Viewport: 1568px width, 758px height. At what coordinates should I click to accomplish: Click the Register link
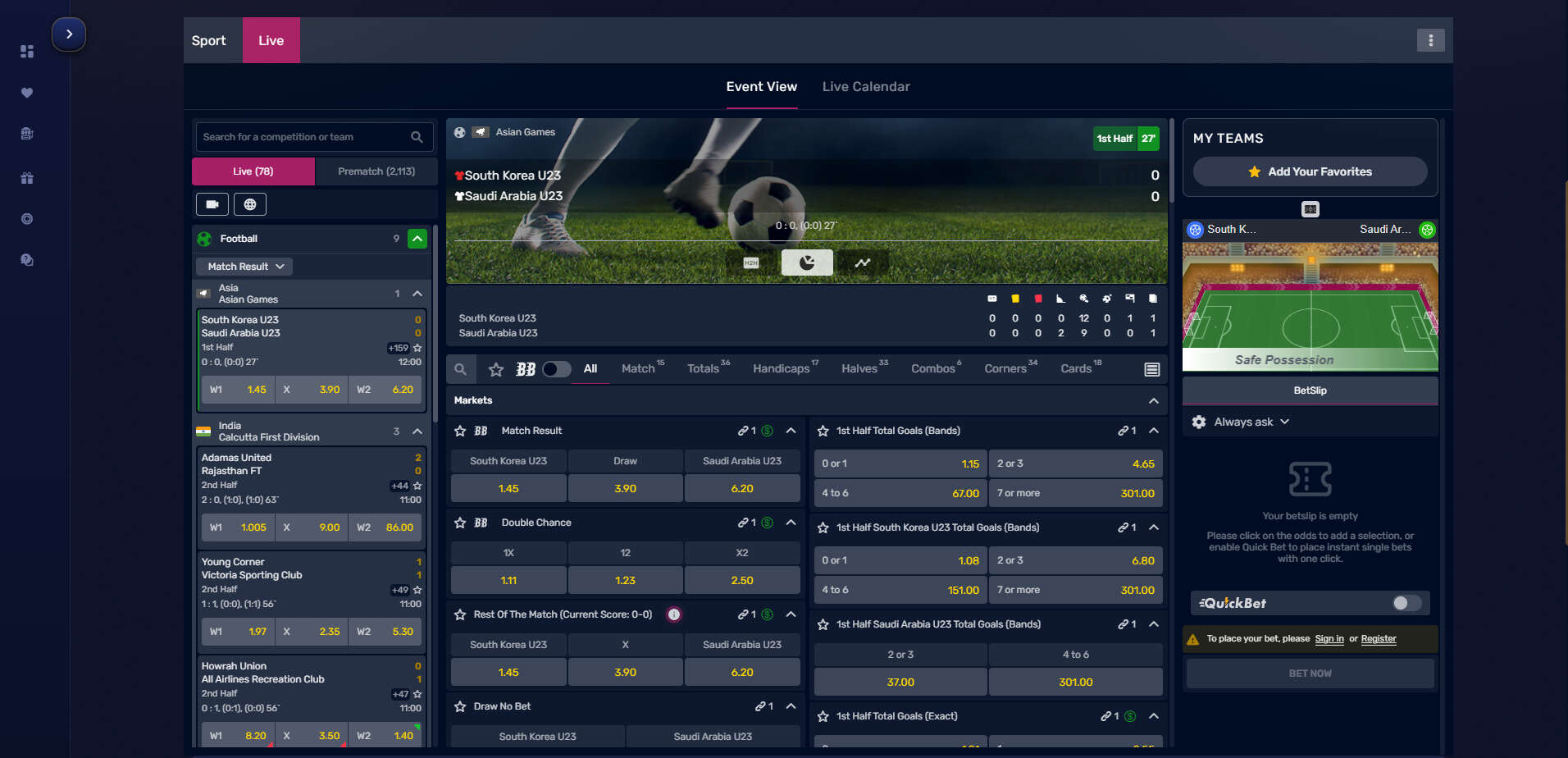click(x=1379, y=639)
